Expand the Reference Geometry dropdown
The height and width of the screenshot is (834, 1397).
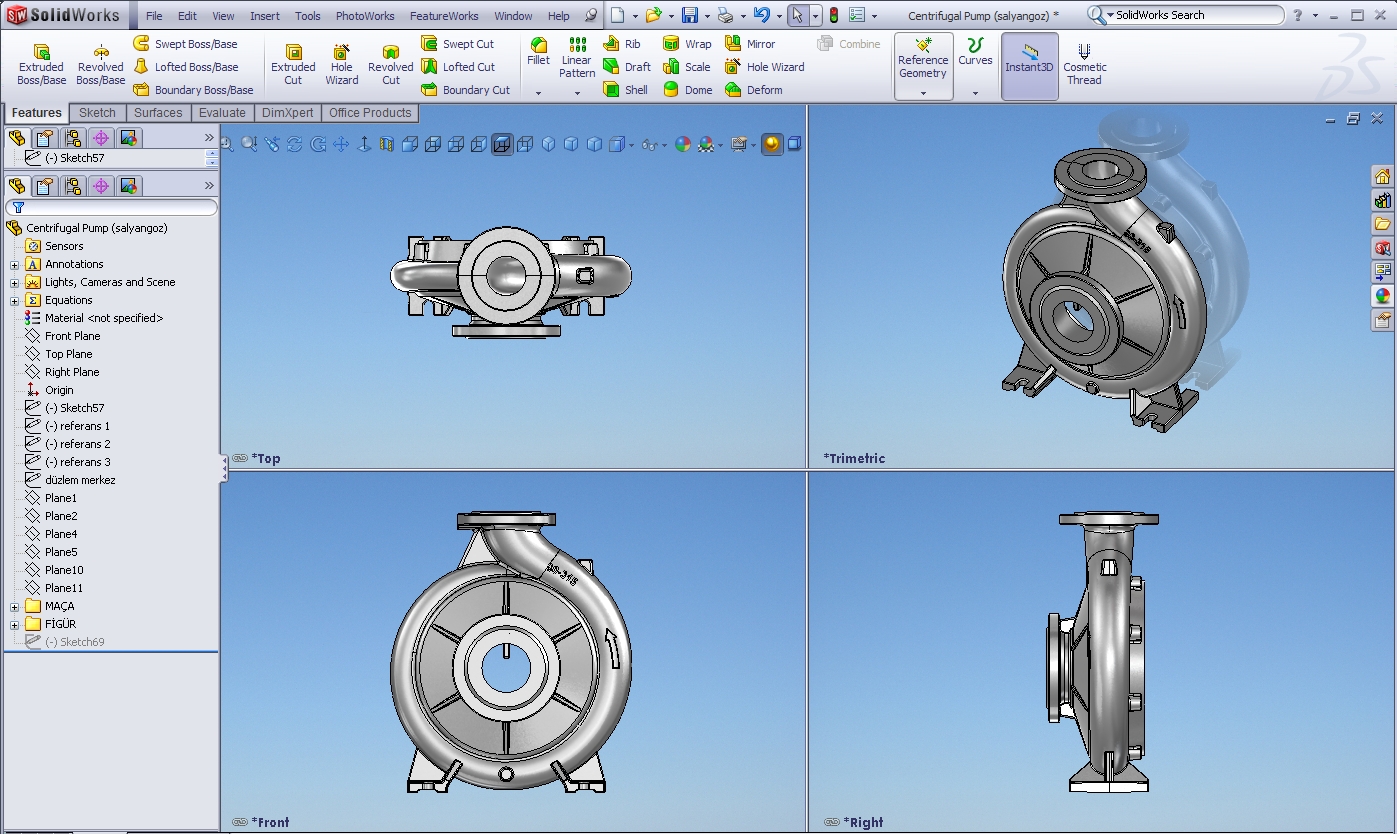pos(923,93)
